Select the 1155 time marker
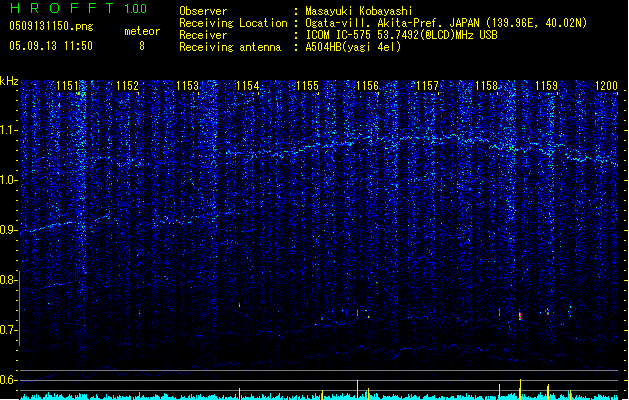The image size is (629, 400). [x=307, y=87]
